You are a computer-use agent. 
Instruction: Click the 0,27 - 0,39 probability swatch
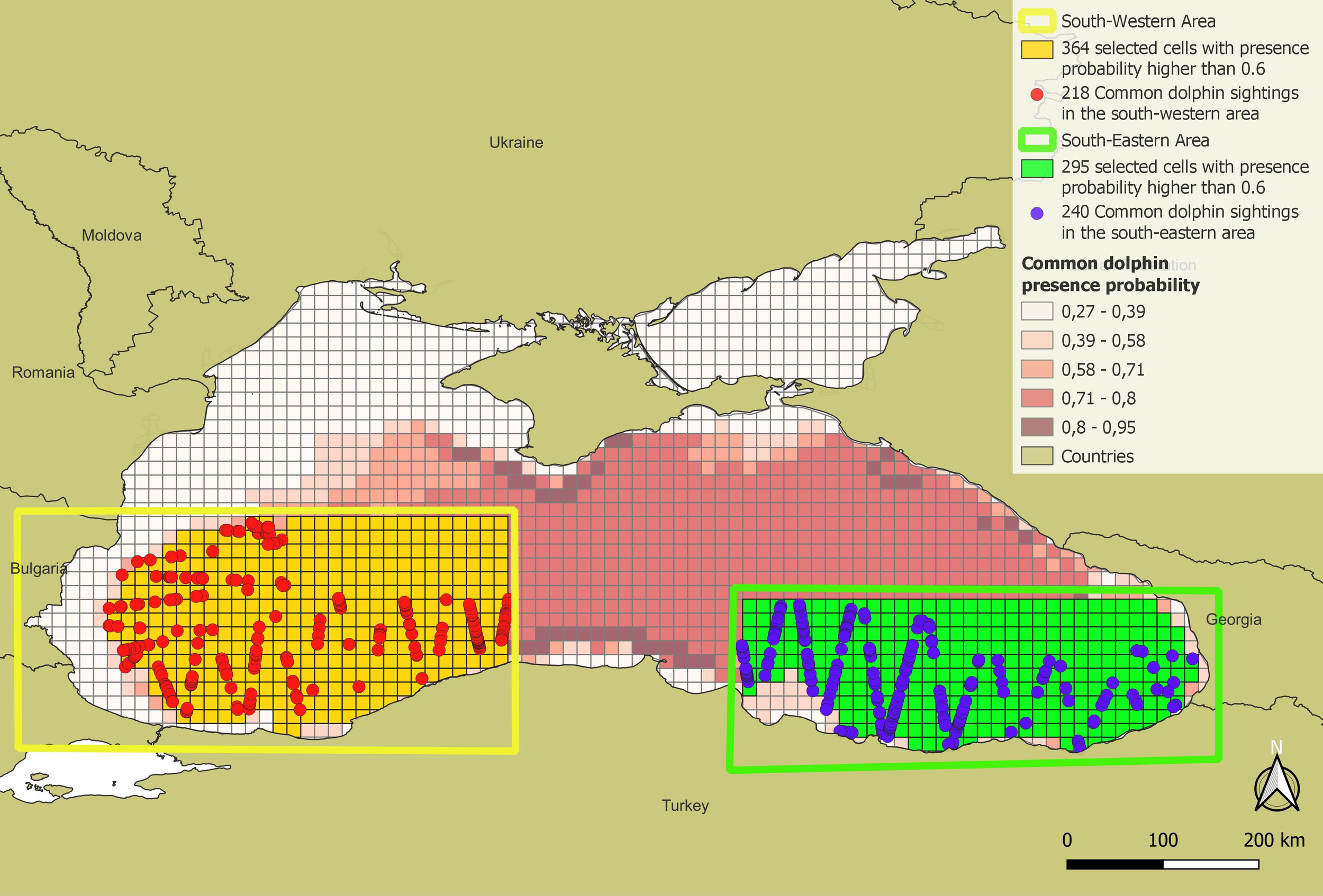pos(1036,311)
